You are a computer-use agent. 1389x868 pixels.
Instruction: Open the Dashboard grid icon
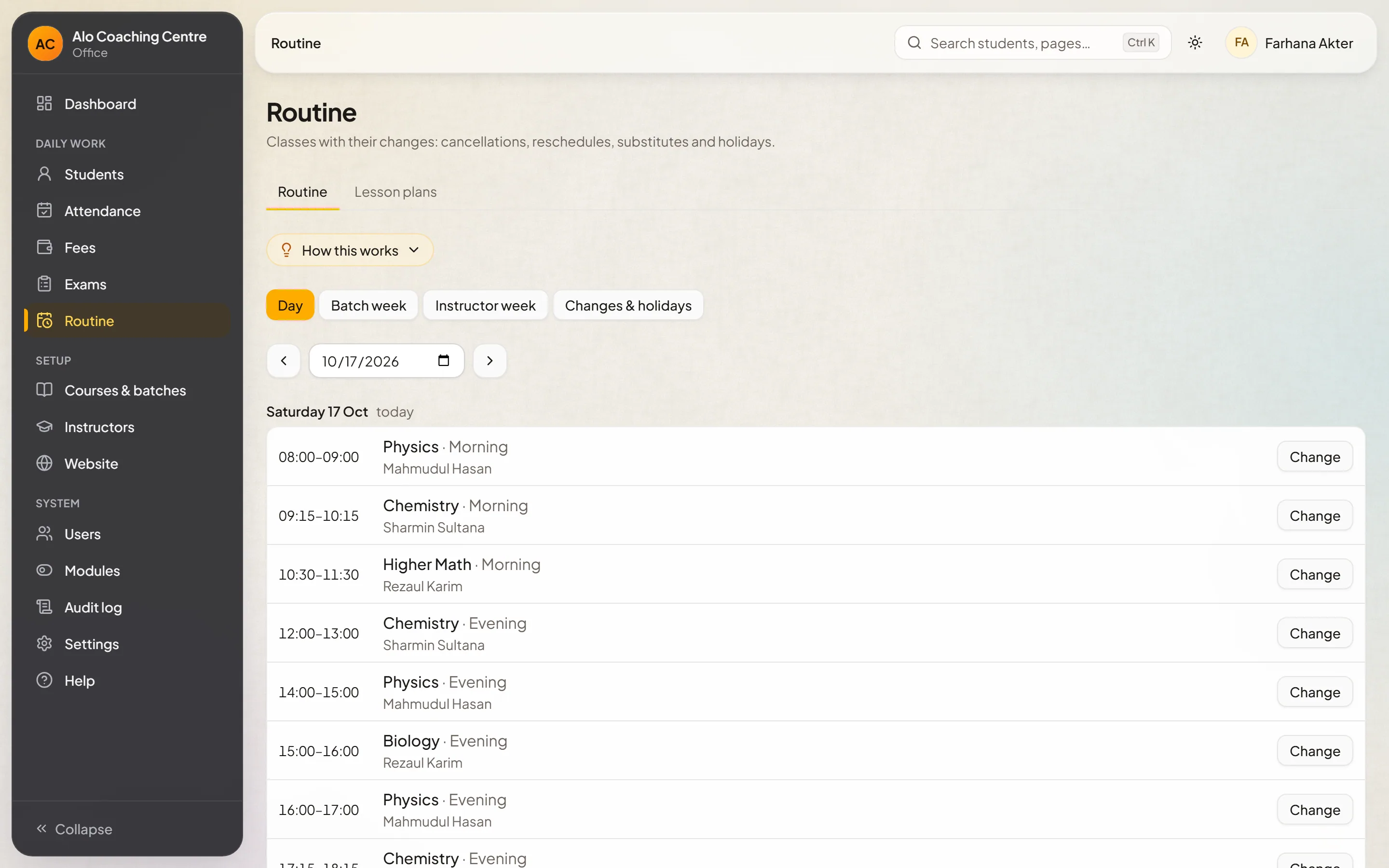point(44,103)
